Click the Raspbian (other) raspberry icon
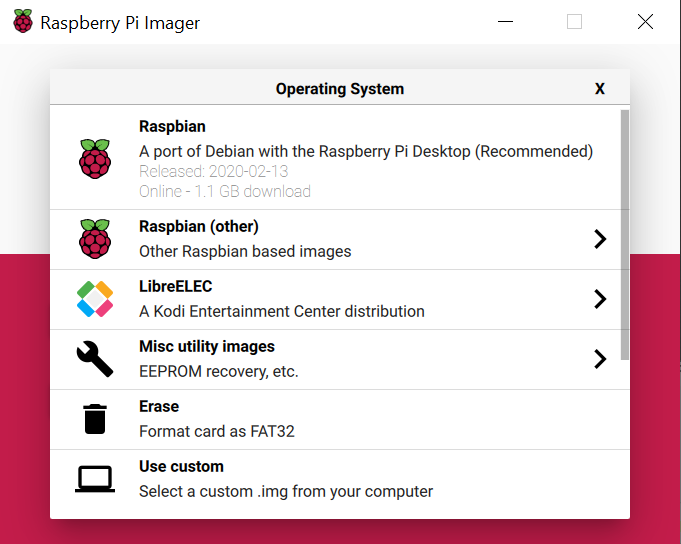Viewport: 681px width, 544px height. [95, 239]
